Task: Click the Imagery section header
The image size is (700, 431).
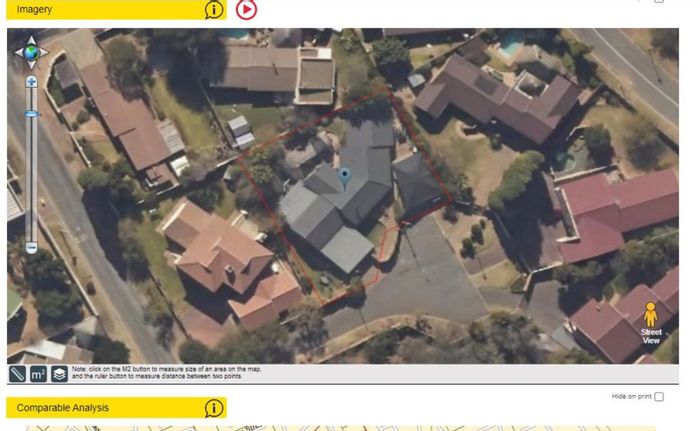Action: (x=117, y=9)
